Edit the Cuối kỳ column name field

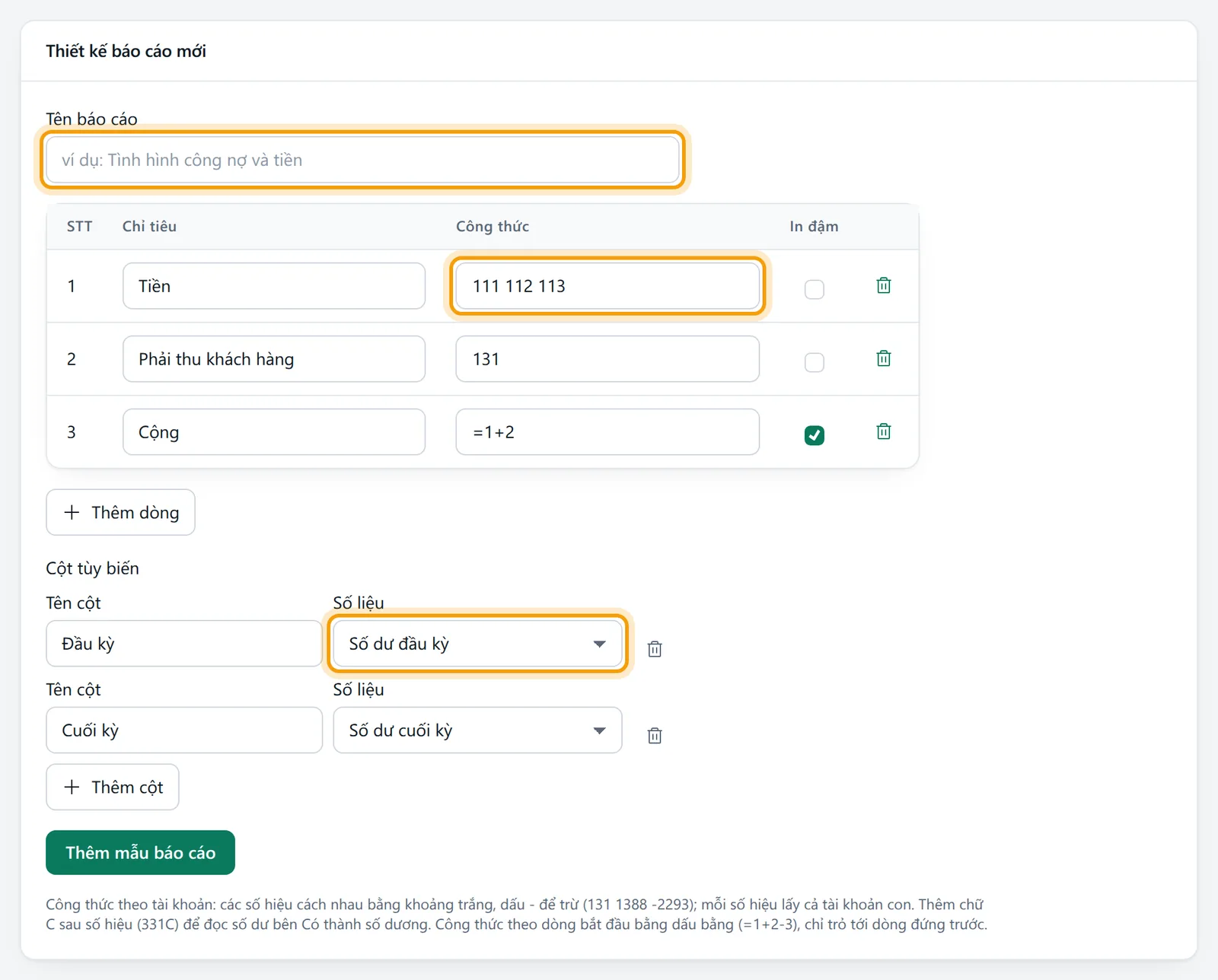[184, 730]
